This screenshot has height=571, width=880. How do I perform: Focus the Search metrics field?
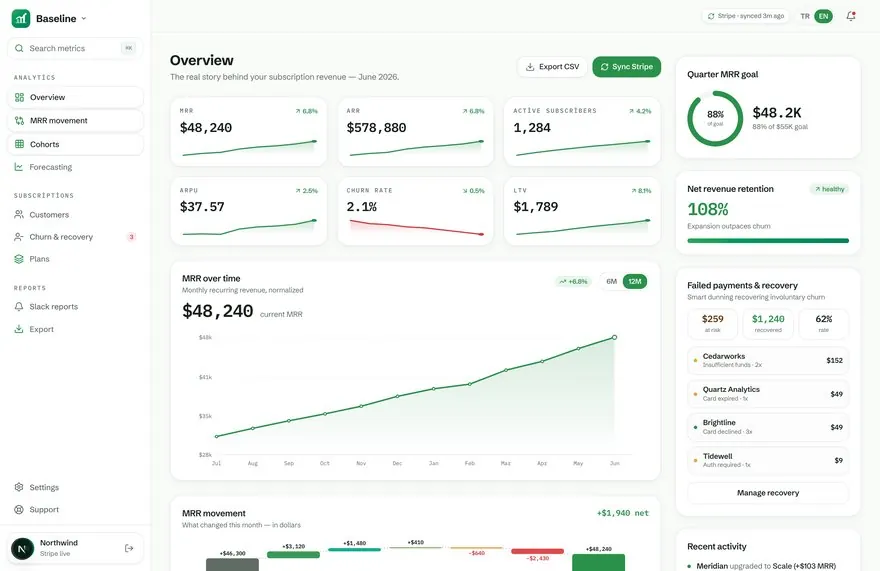click(75, 48)
